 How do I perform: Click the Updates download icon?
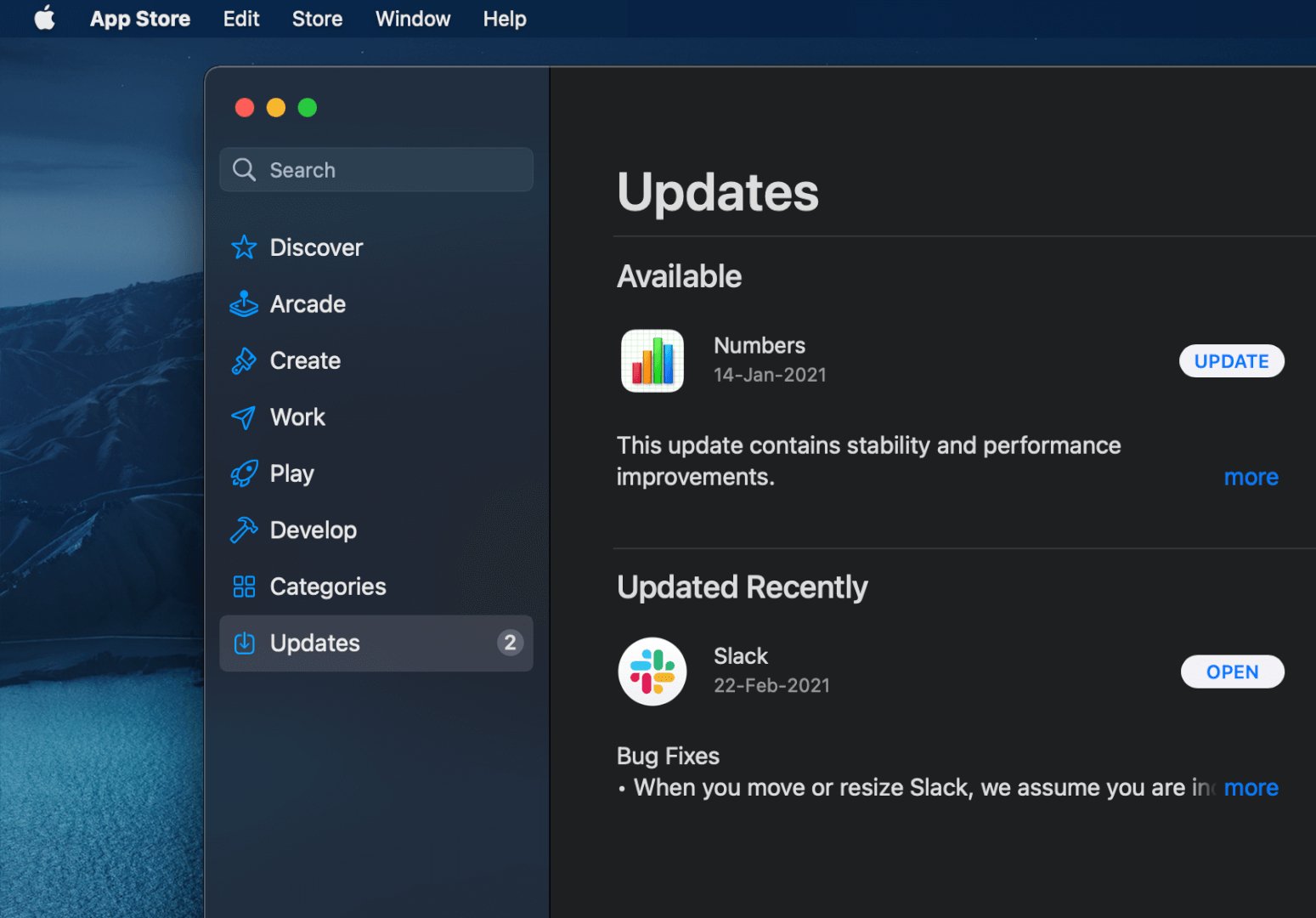[x=244, y=643]
